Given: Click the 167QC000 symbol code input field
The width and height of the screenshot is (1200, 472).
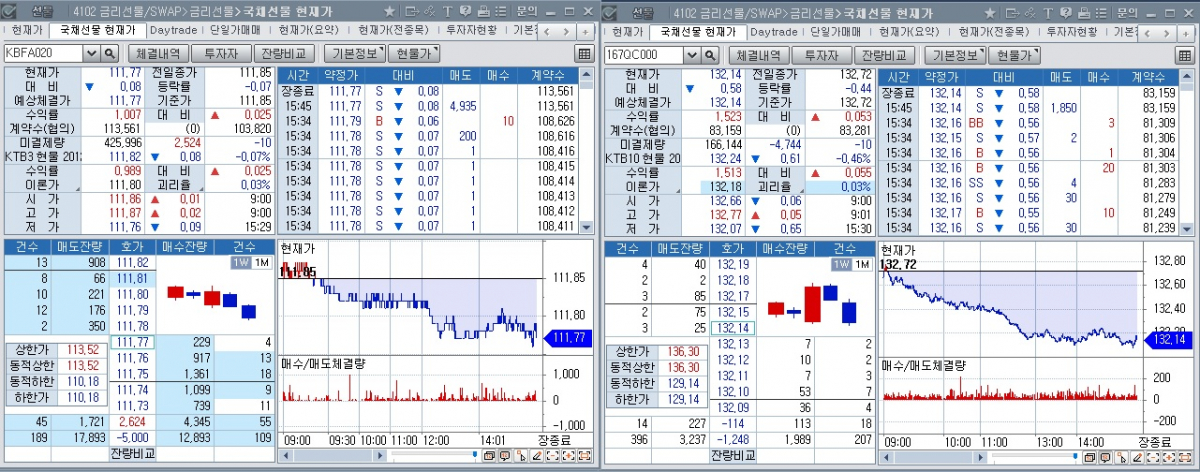Looking at the screenshot, I should [646, 54].
